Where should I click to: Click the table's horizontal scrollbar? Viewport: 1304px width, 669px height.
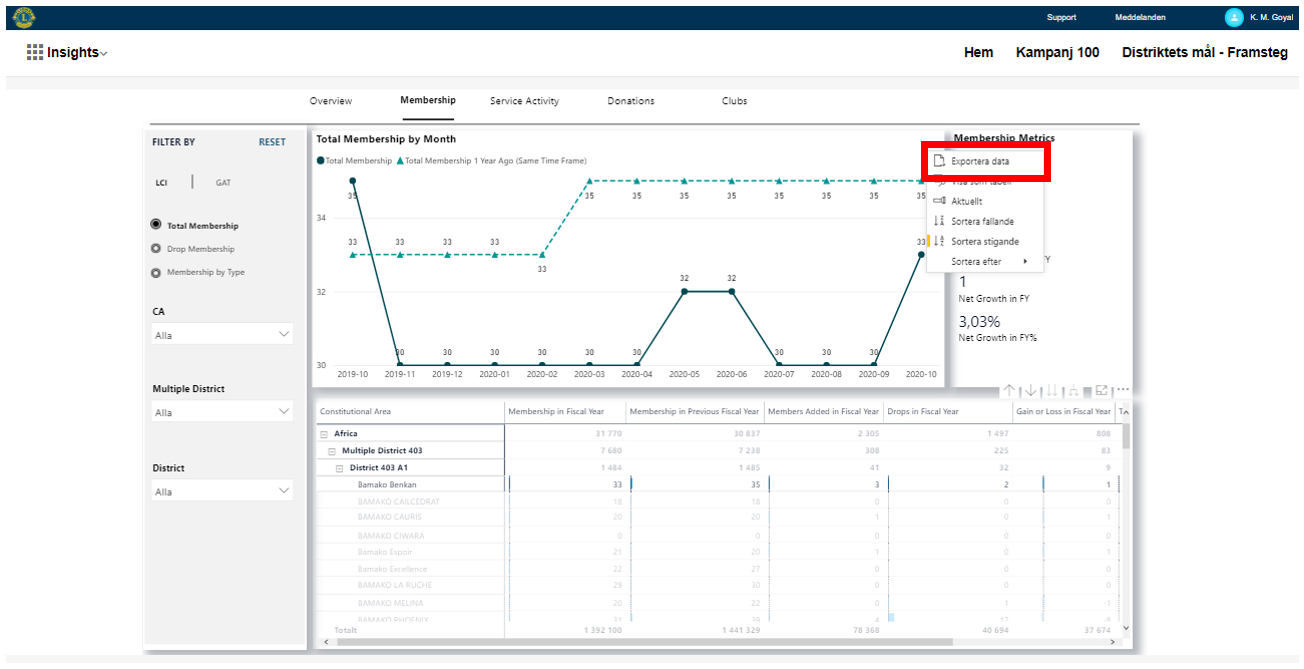pyautogui.click(x=640, y=641)
